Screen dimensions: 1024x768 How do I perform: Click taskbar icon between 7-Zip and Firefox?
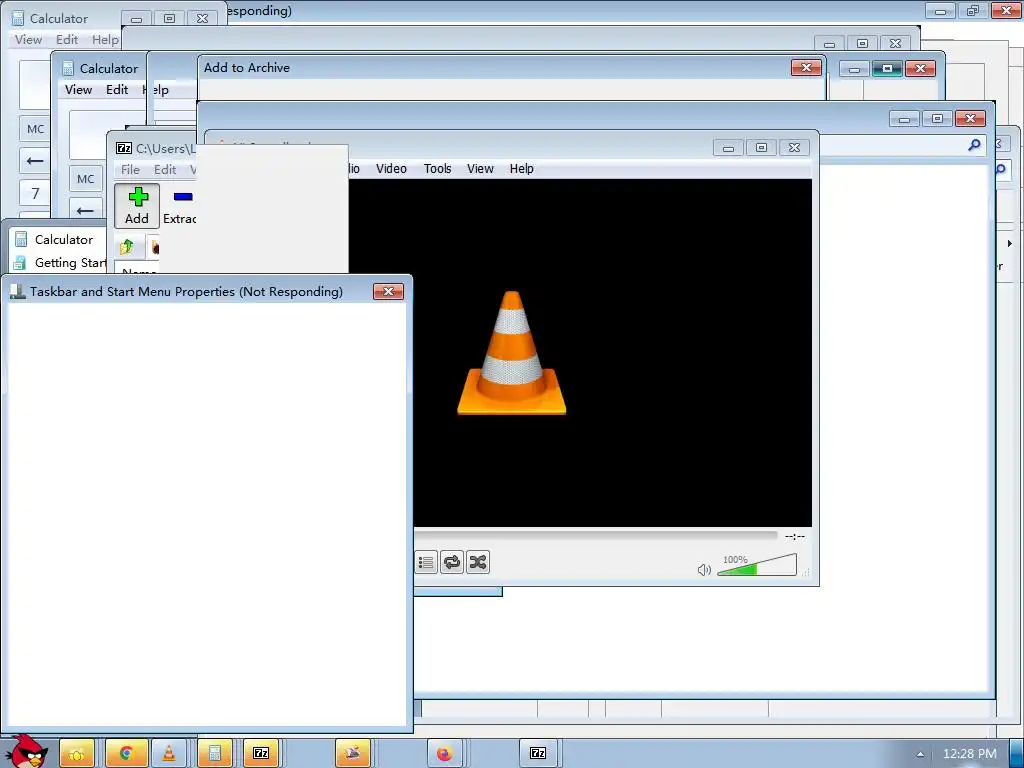pyautogui.click(x=353, y=754)
